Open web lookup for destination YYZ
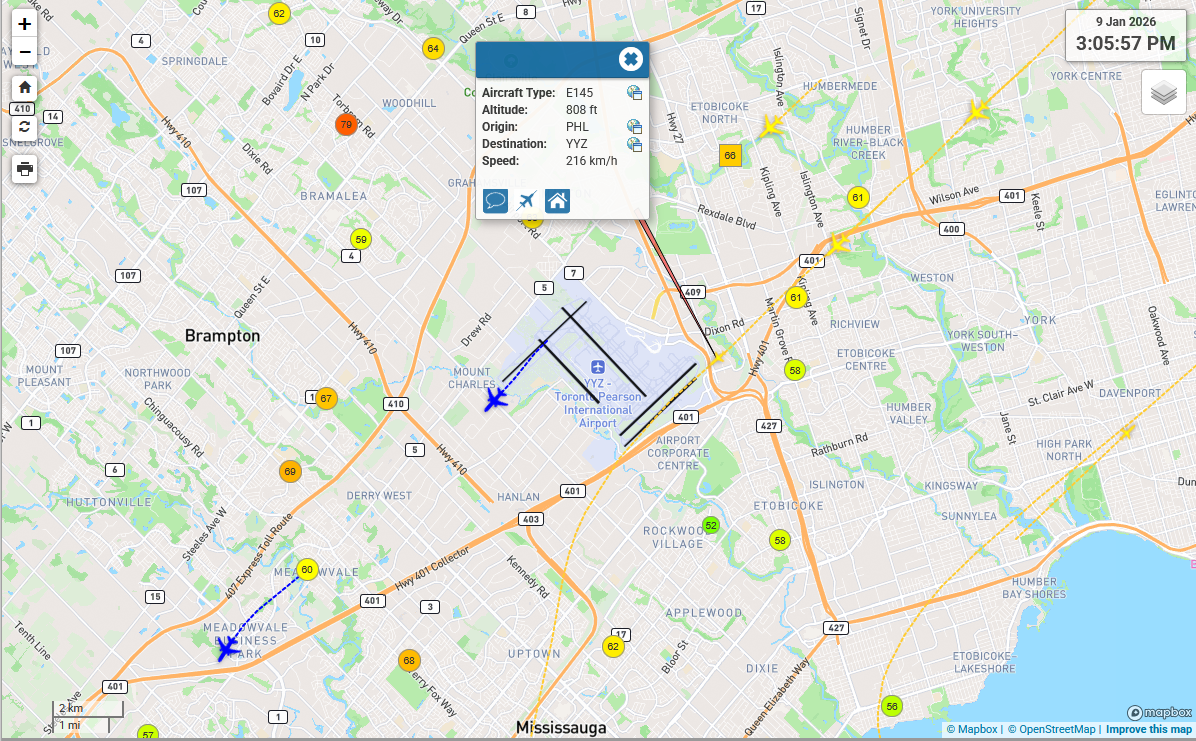The height and width of the screenshot is (741, 1196). click(x=634, y=144)
